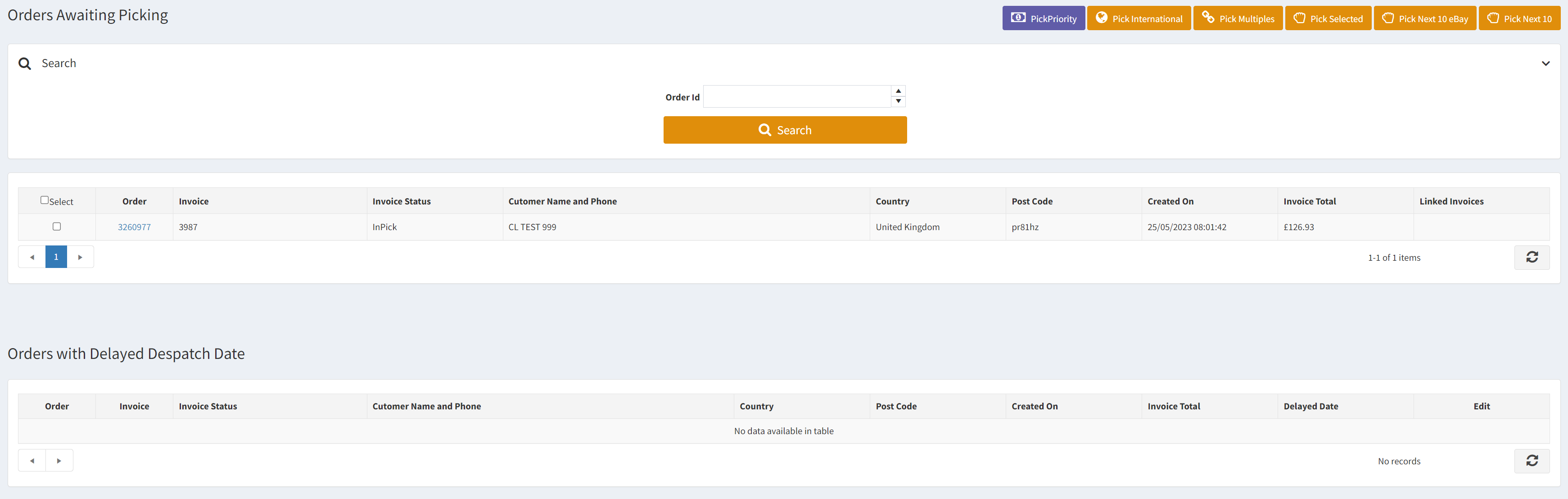Refresh the Orders Awaiting Picking table
The width and height of the screenshot is (1568, 499).
click(x=1532, y=257)
